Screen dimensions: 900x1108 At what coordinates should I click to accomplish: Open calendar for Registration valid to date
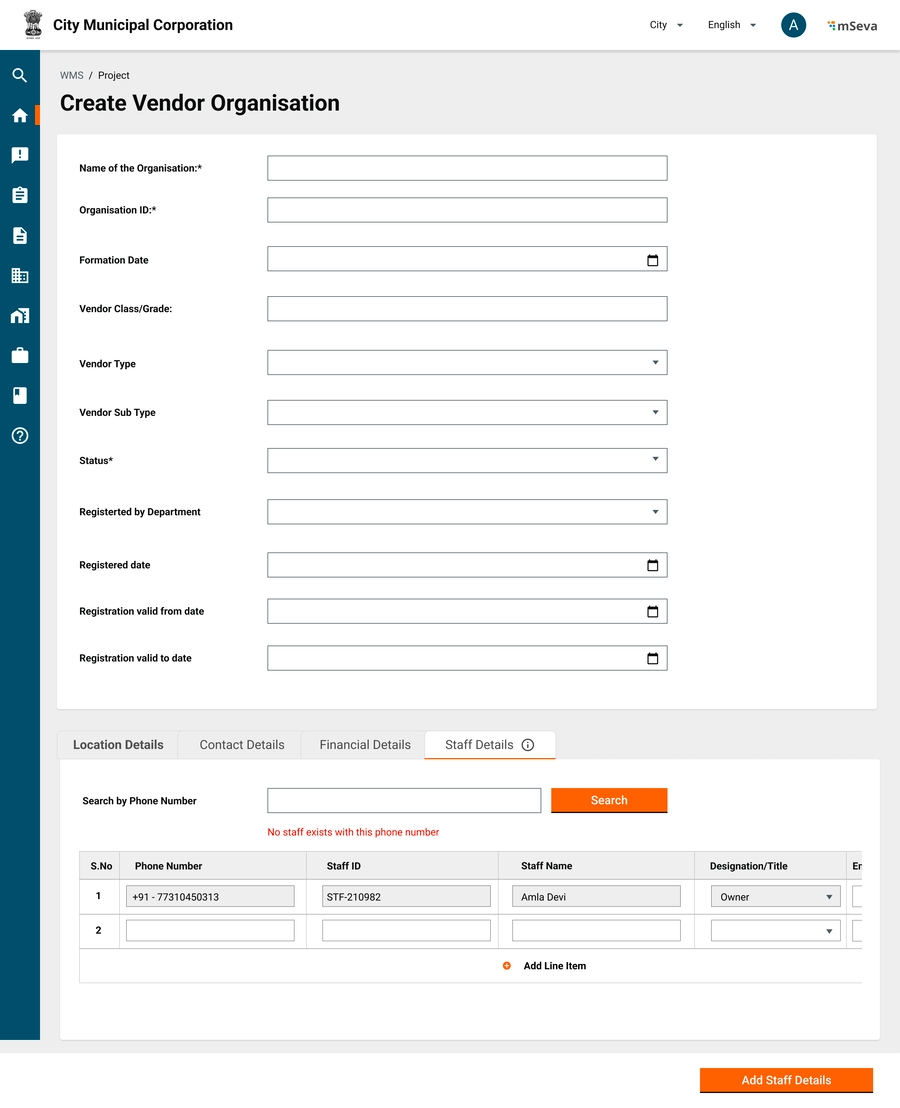pyautogui.click(x=652, y=658)
